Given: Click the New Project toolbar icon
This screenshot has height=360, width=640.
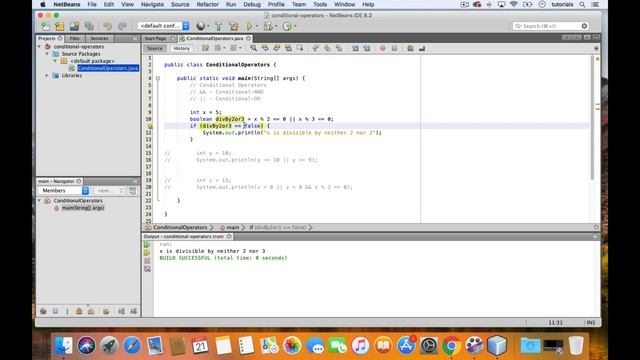Looking at the screenshot, I should click(60, 27).
